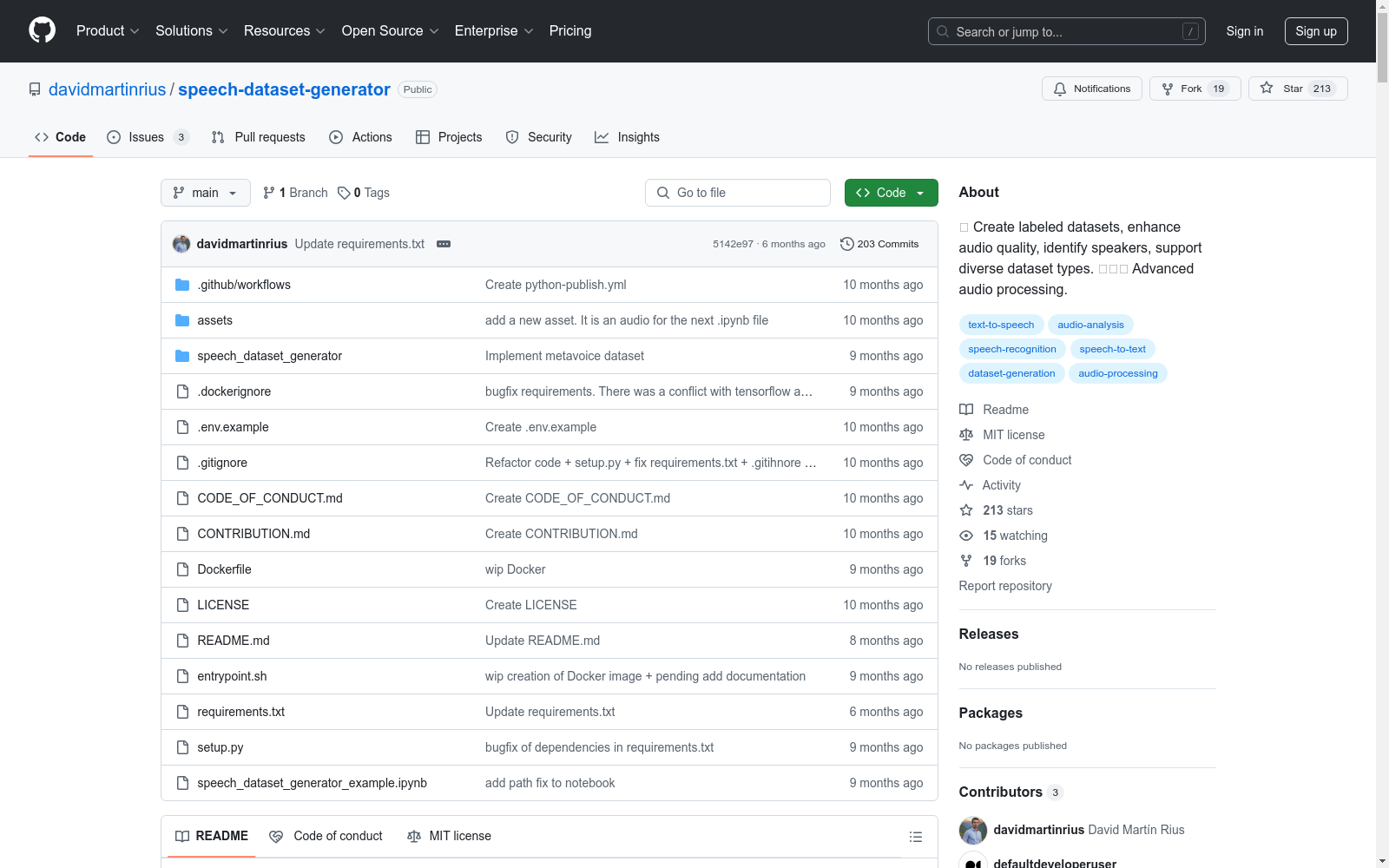
Task: Click the assets folder icon
Action: (x=182, y=320)
